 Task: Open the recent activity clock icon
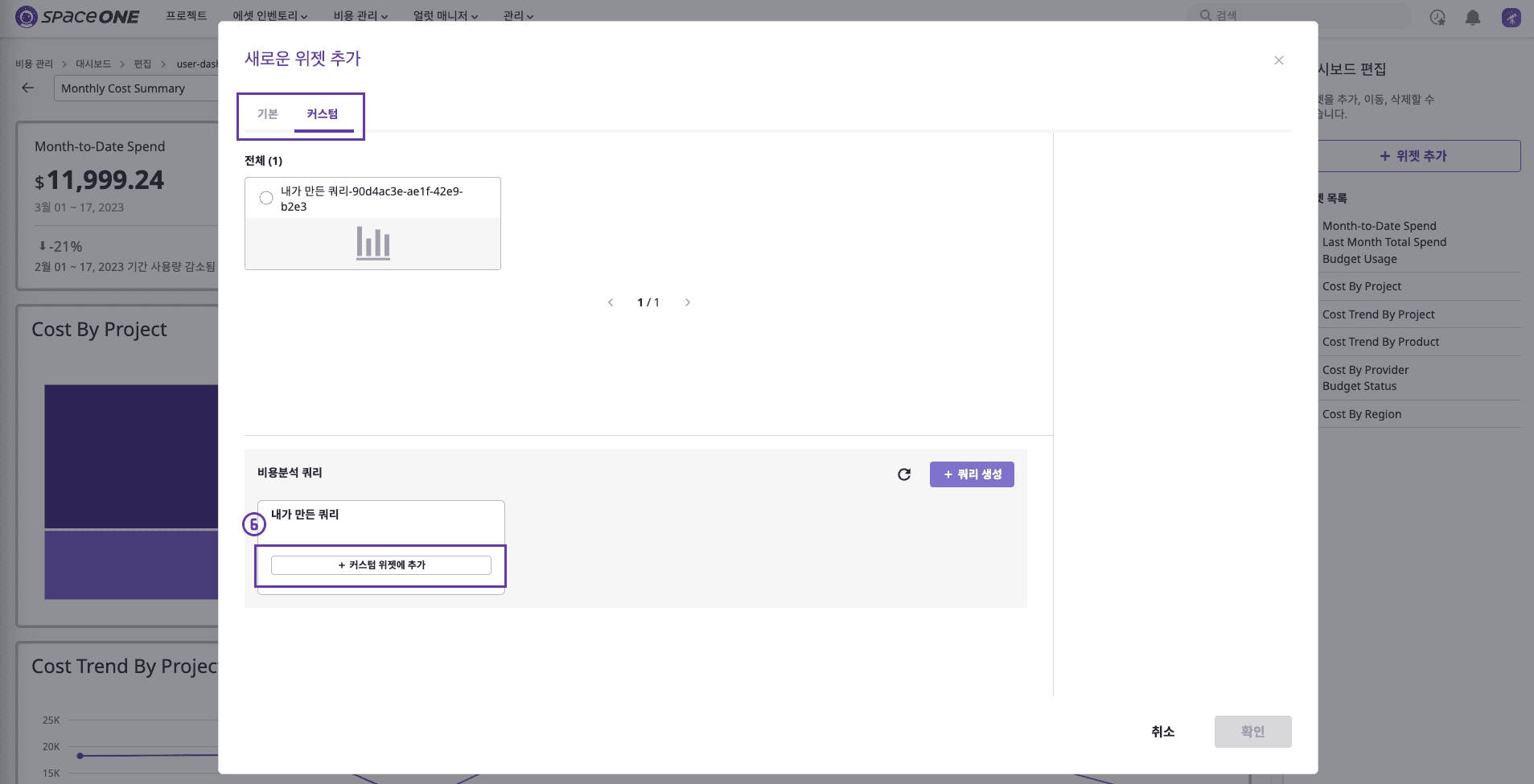(x=1437, y=17)
